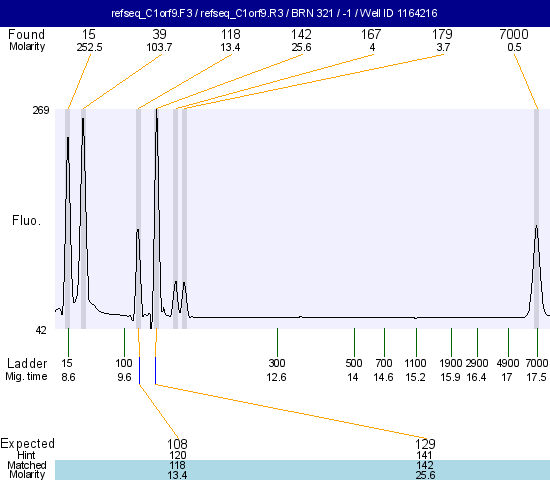Click the found peak label 15
The height and width of the screenshot is (480, 550).
(89, 34)
